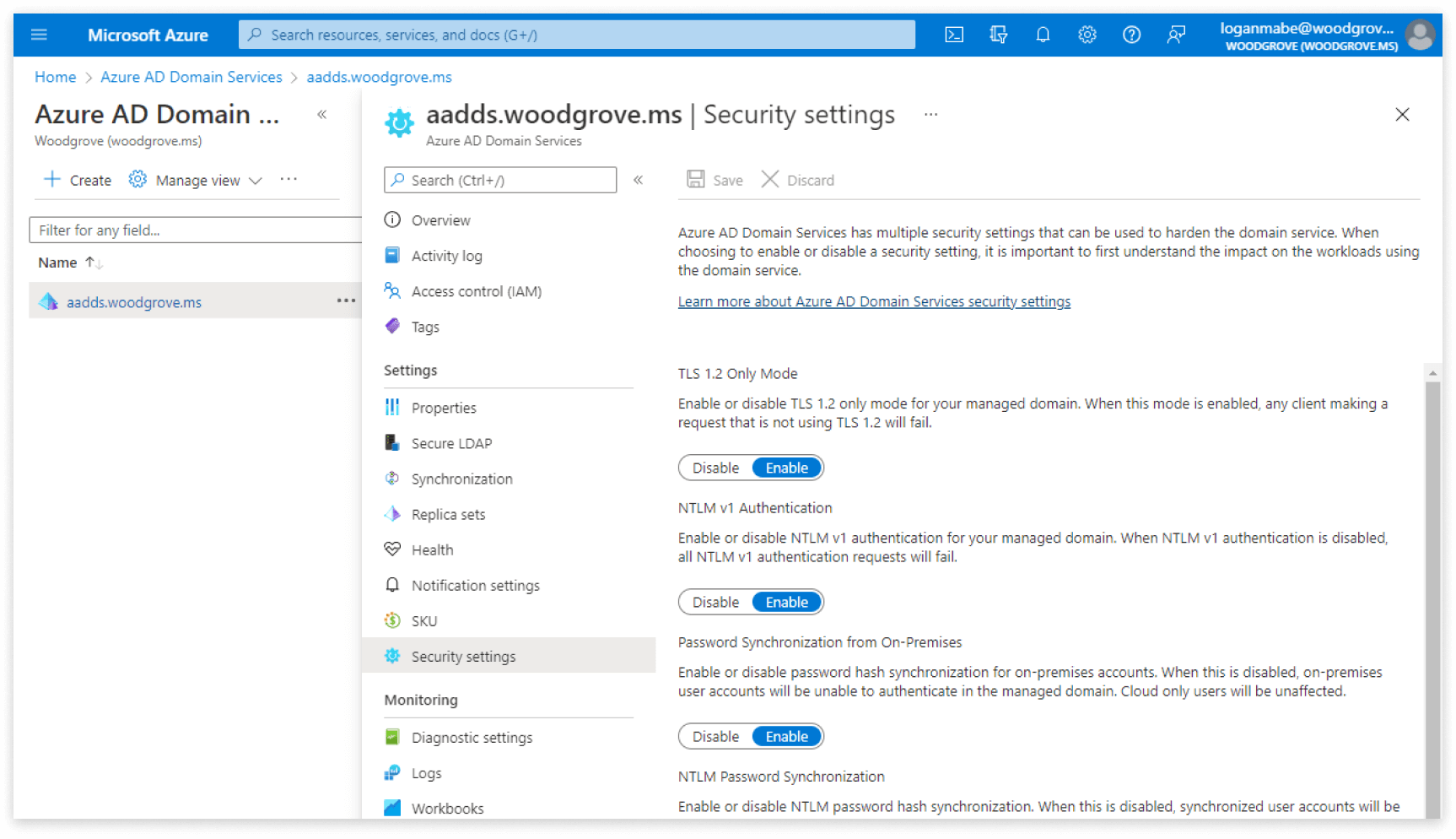Open Cloud Shell from top bar
This screenshot has height=839, width=1456.
point(954,35)
